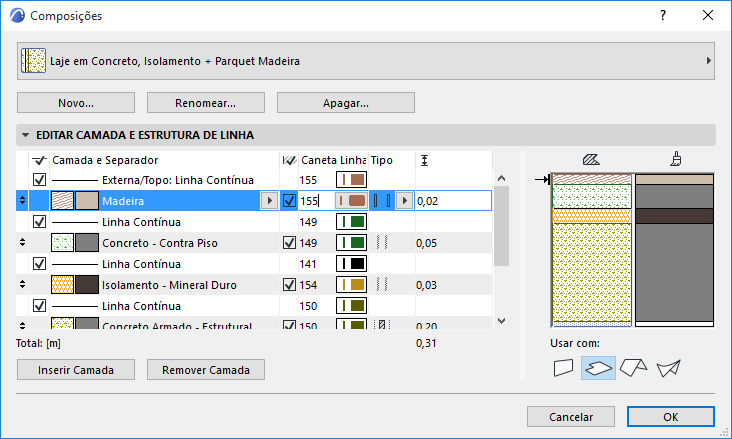Click the Madeira layer in cut preview

pos(592,179)
